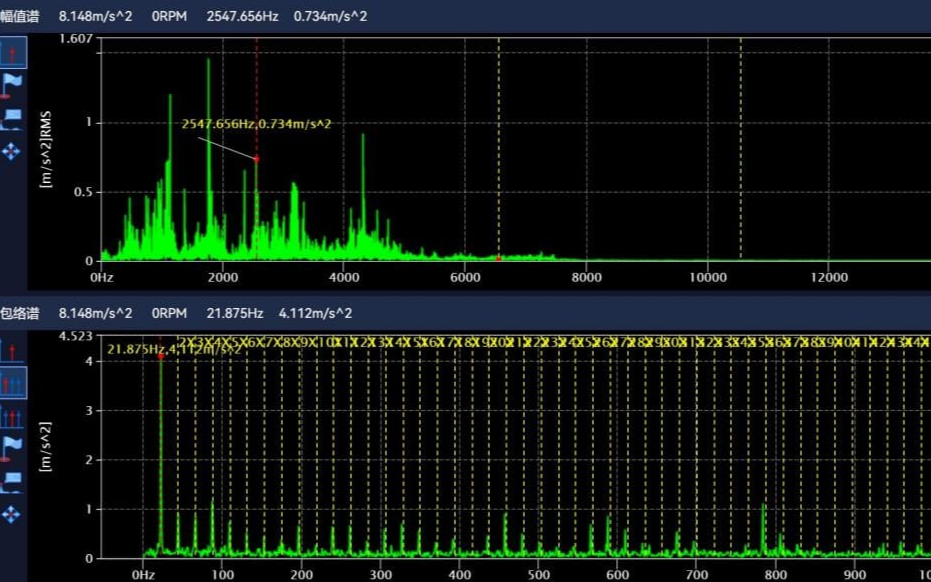This screenshot has height=582, width=931.
Task: Click the 4000 tick on amplitude spectrum axis
Action: (343, 277)
